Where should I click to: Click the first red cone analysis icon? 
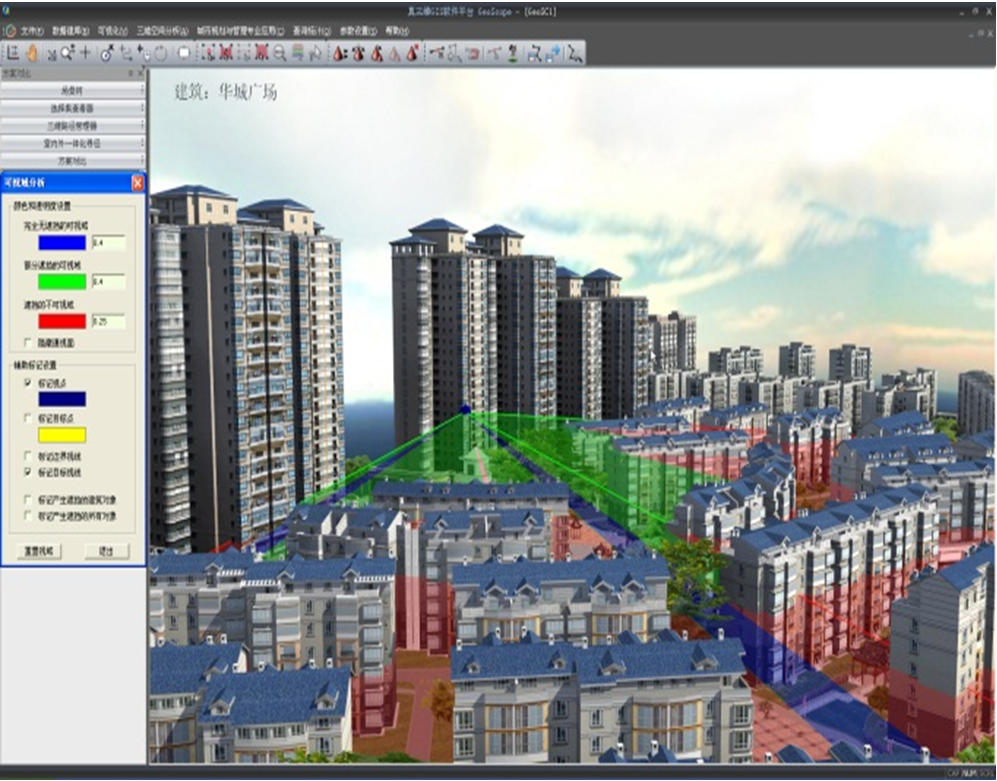[x=339, y=53]
